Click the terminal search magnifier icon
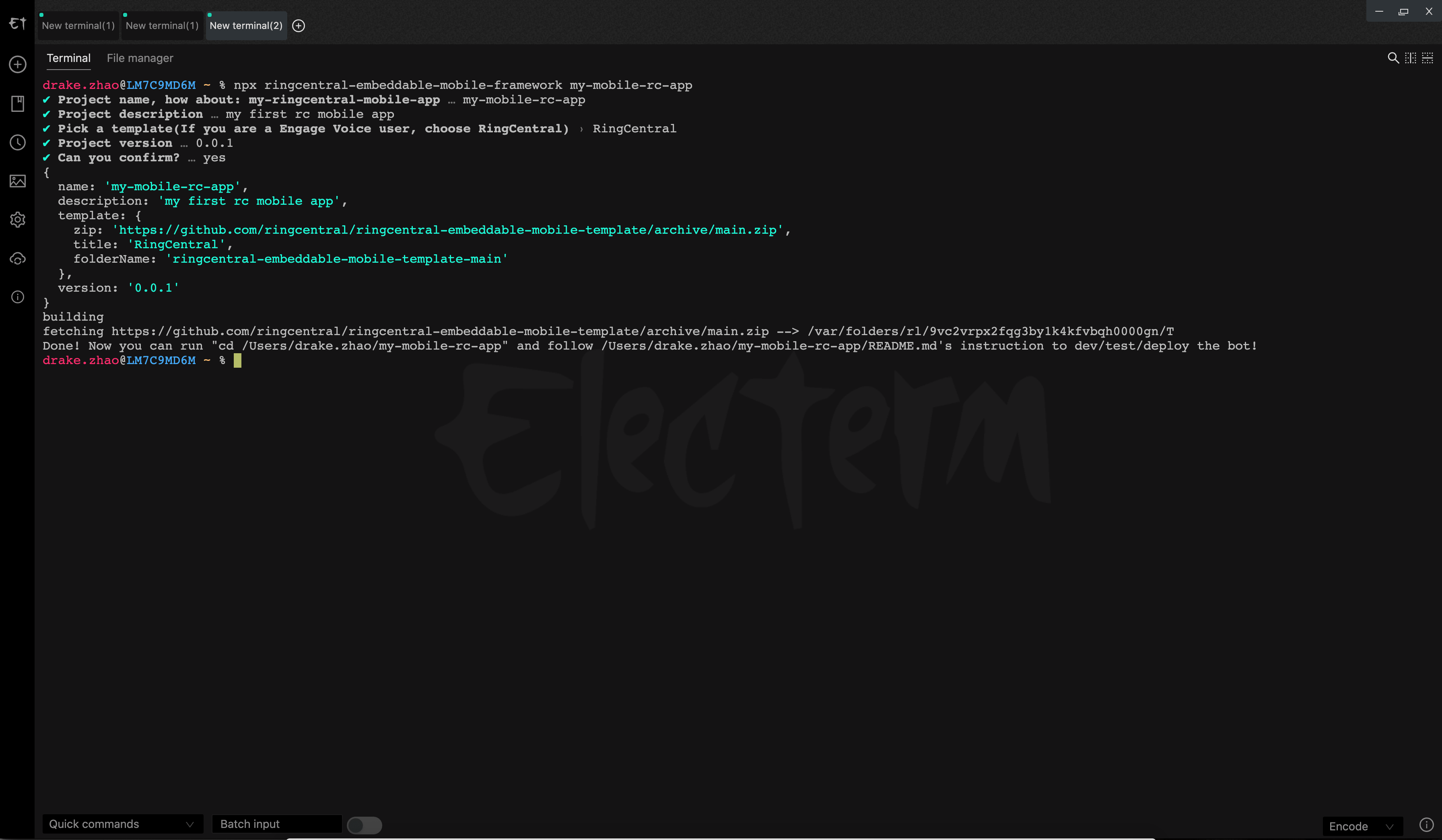The width and height of the screenshot is (1442, 840). (1393, 58)
